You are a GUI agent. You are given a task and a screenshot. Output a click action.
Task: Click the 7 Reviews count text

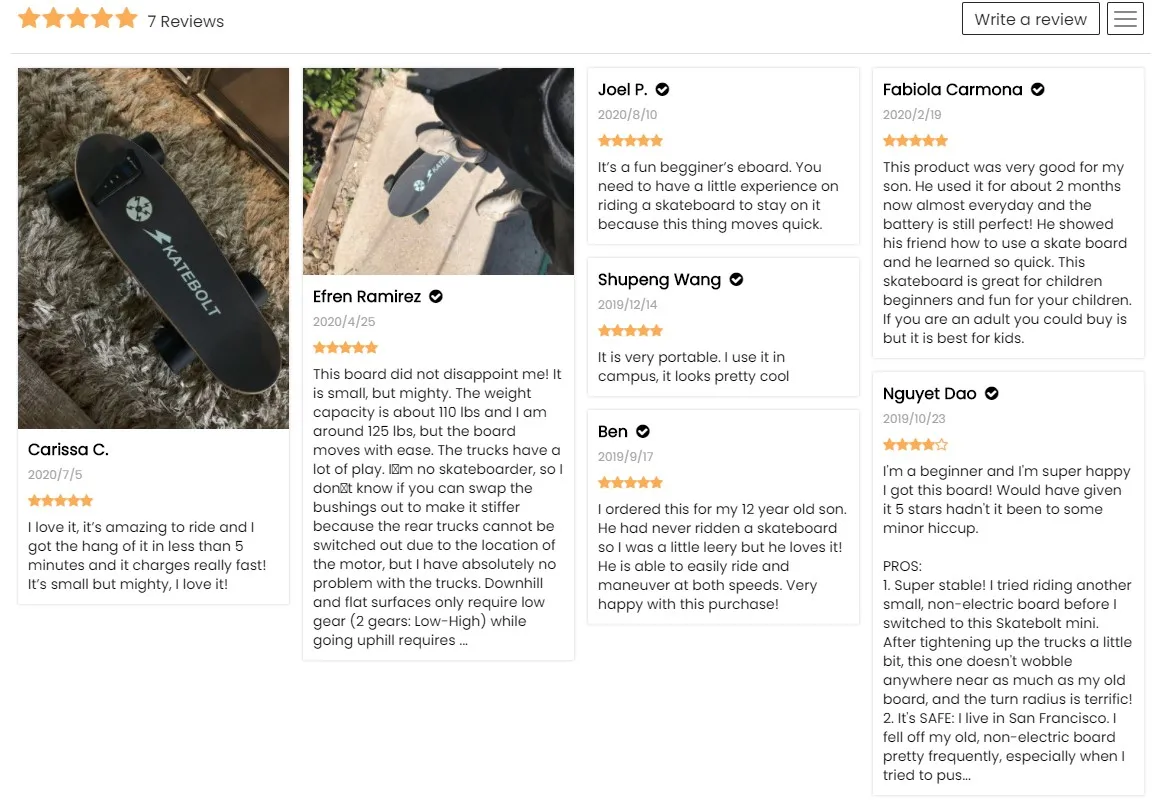[186, 21]
